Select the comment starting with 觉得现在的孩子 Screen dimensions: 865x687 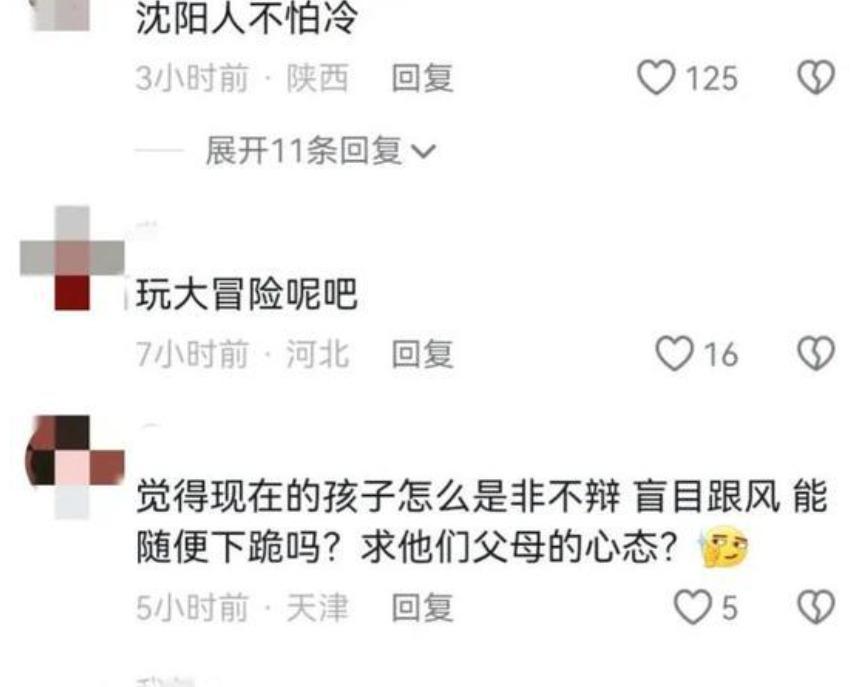(482, 521)
